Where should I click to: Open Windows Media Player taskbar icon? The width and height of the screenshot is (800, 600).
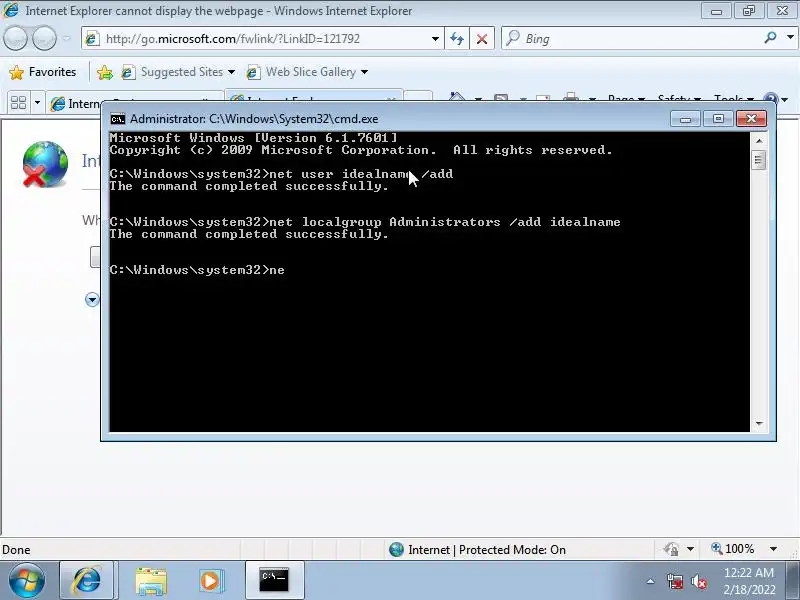click(211, 581)
